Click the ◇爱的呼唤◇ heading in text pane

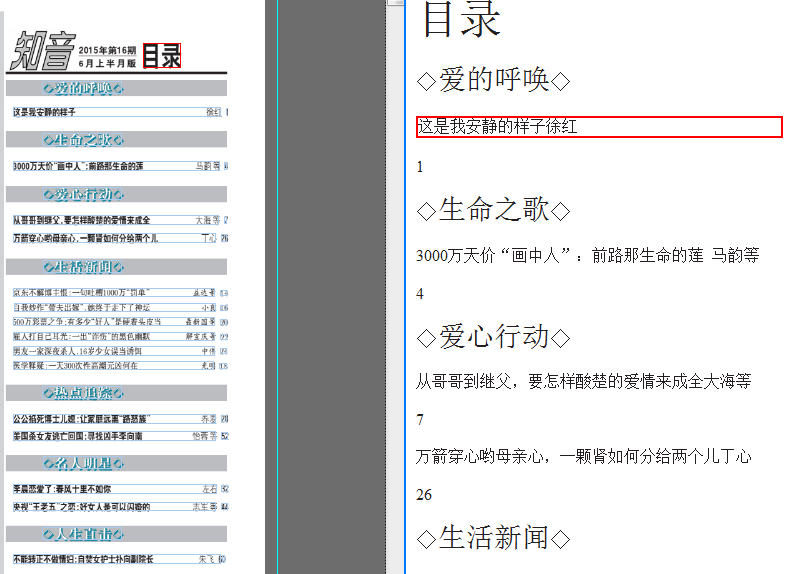point(493,80)
